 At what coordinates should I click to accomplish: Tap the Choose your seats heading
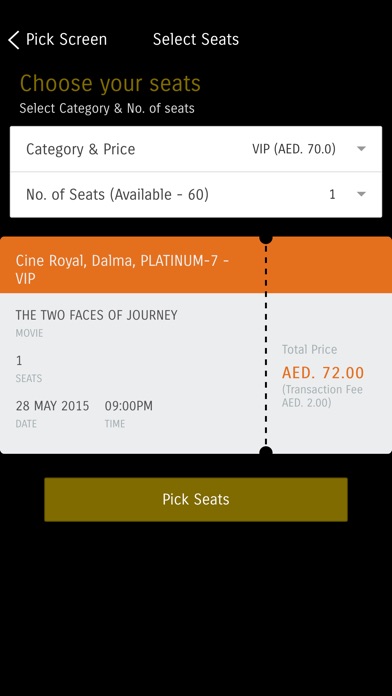[110, 83]
